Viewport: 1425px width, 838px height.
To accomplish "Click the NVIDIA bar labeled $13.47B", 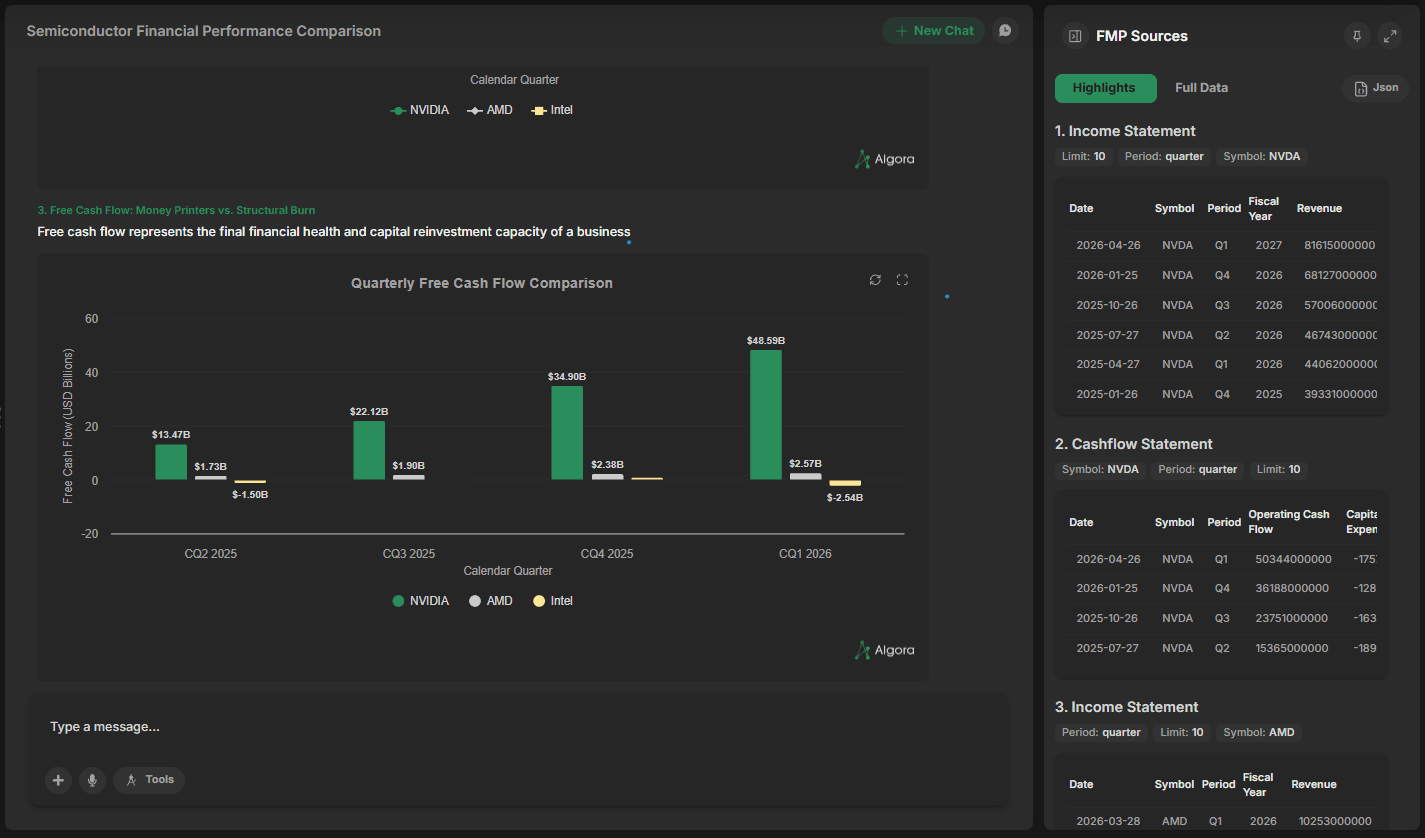I will (171, 462).
